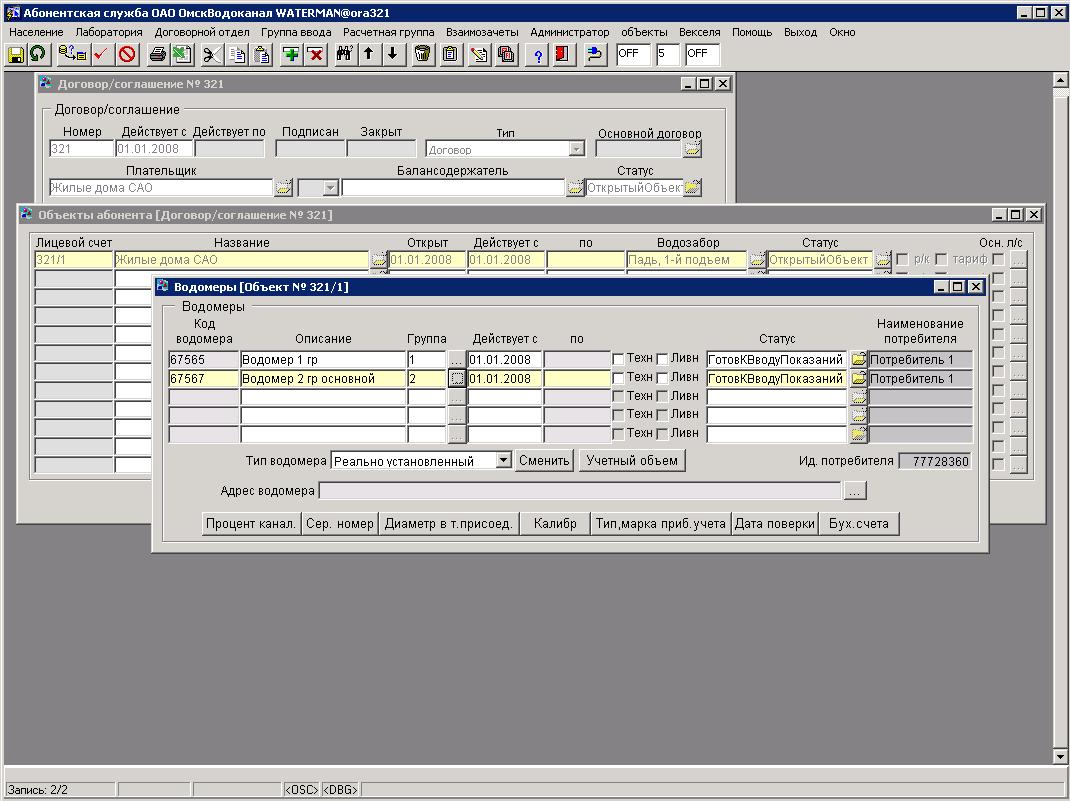Open the Тип dropdown showing Договор
The image size is (1070, 801).
tap(576, 149)
